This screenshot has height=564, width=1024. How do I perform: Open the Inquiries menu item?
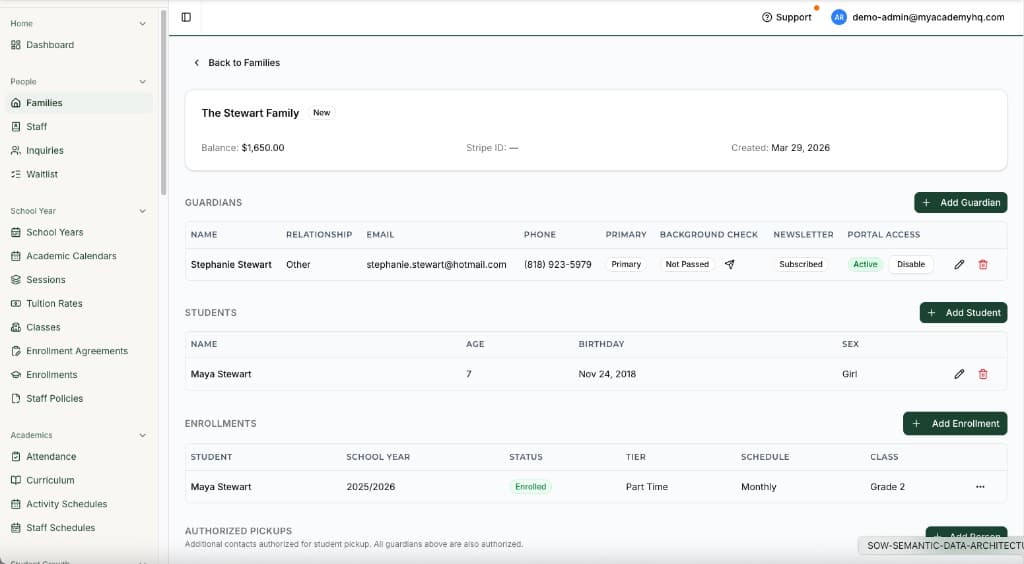click(x=79, y=150)
